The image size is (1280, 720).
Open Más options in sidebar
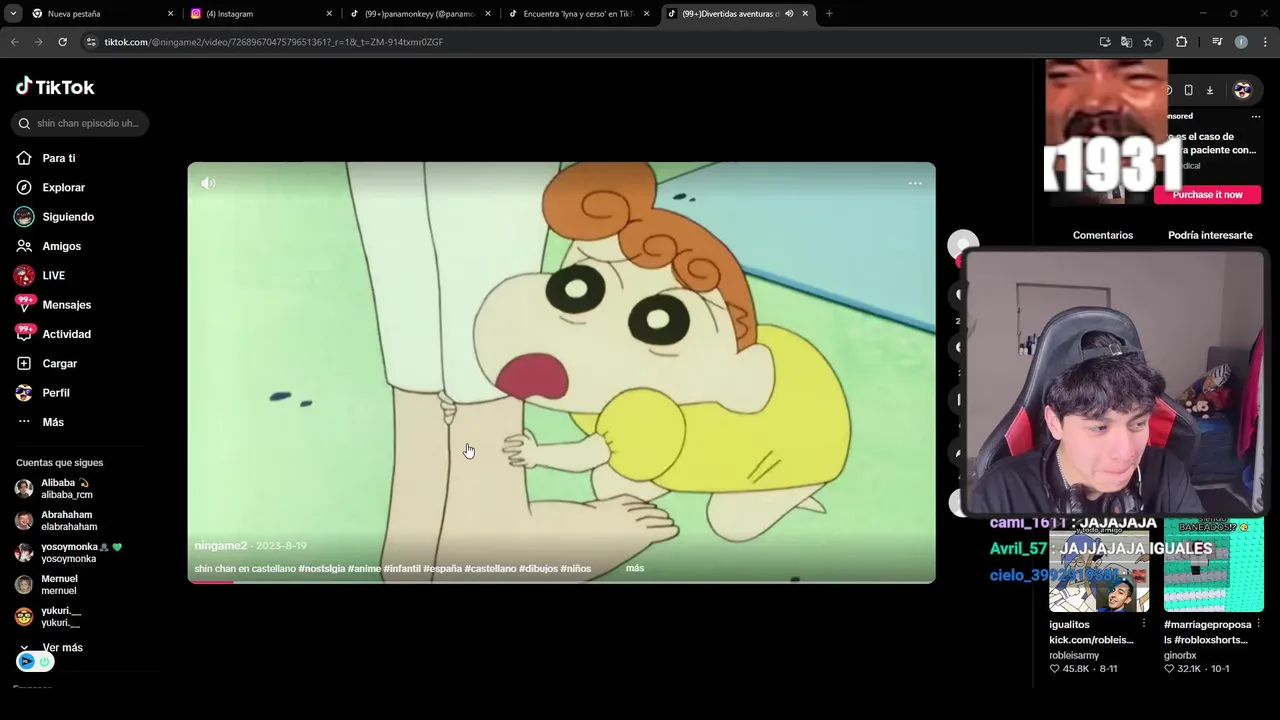point(41,422)
